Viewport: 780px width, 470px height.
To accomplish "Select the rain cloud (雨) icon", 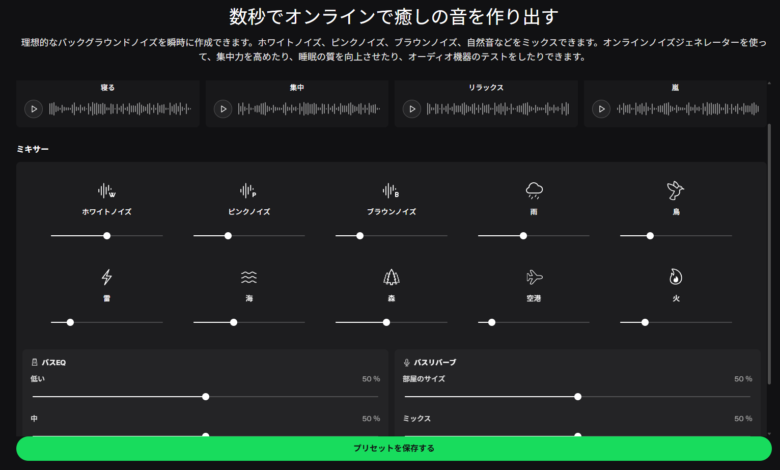I will [534, 190].
